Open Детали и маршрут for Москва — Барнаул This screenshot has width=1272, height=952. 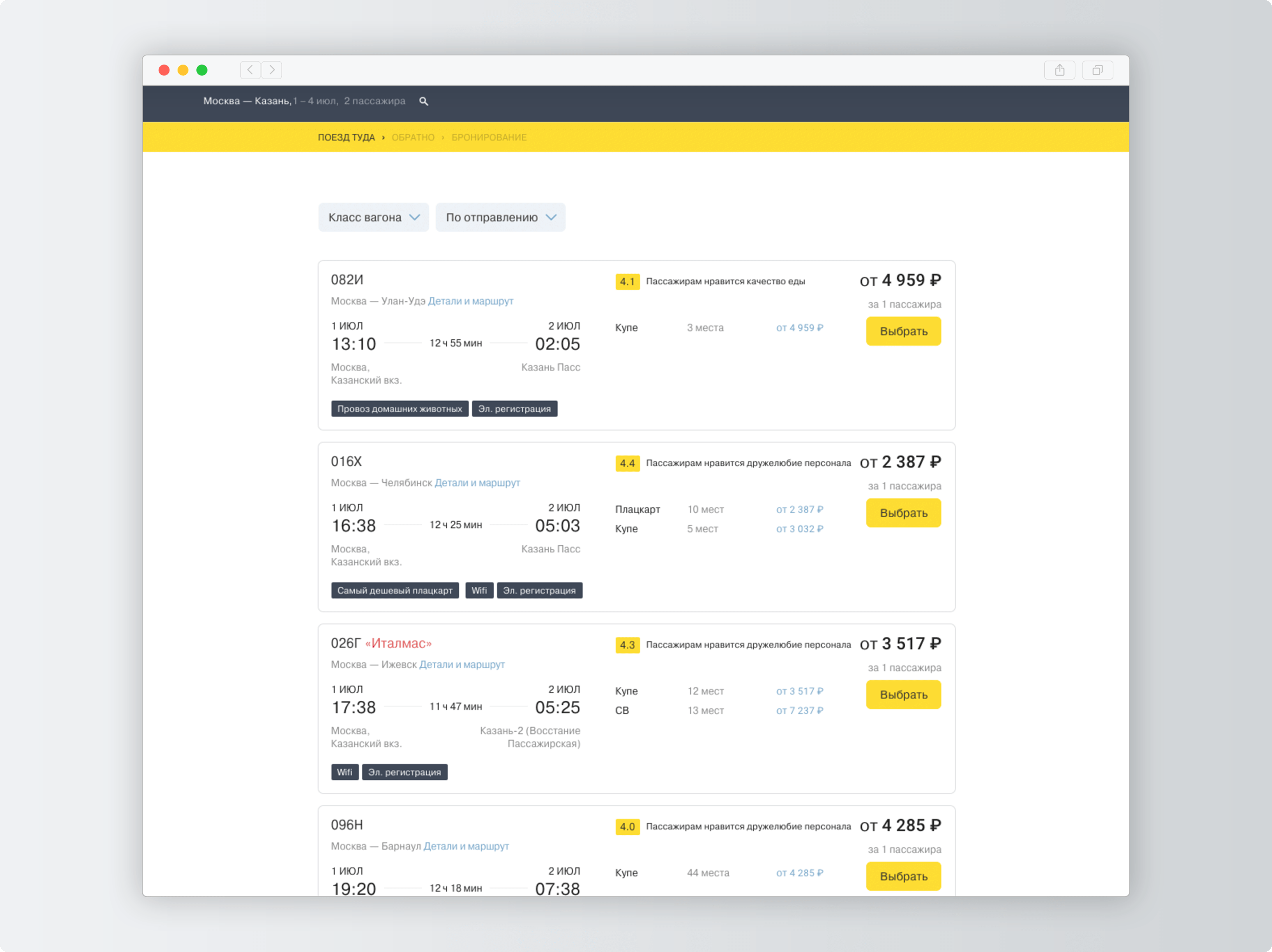point(466,846)
